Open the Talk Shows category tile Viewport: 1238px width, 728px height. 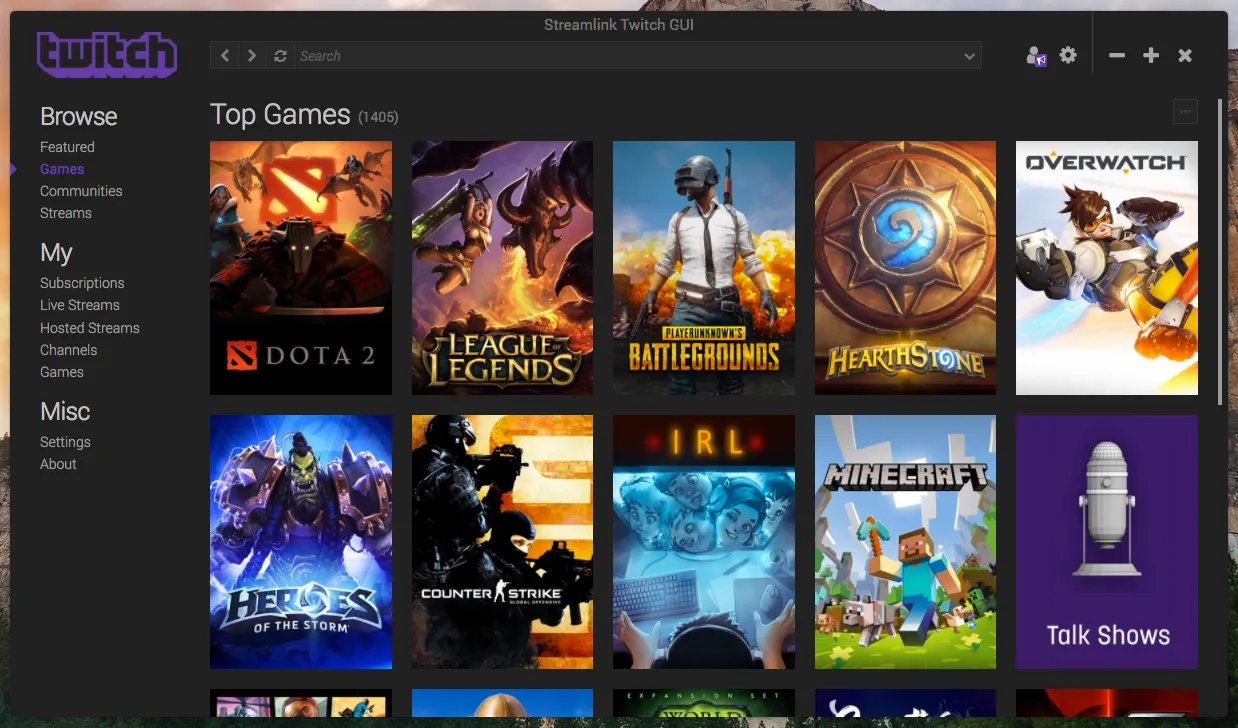[1107, 542]
